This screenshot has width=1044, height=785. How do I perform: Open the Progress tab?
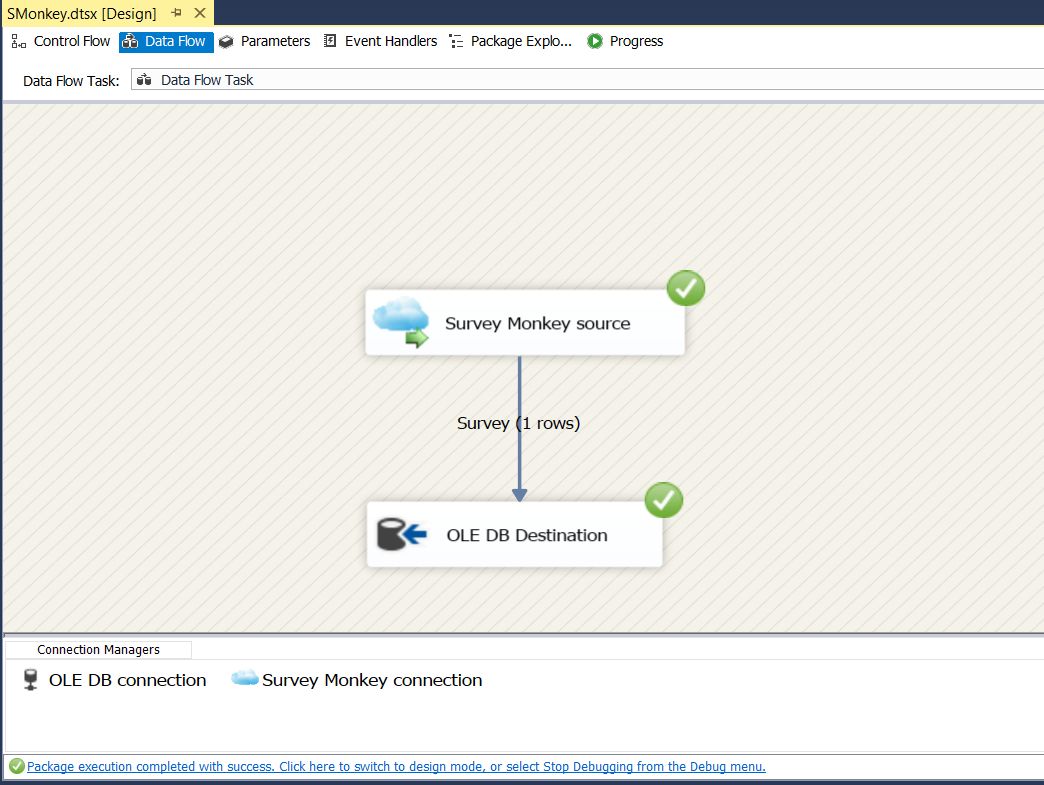click(625, 41)
